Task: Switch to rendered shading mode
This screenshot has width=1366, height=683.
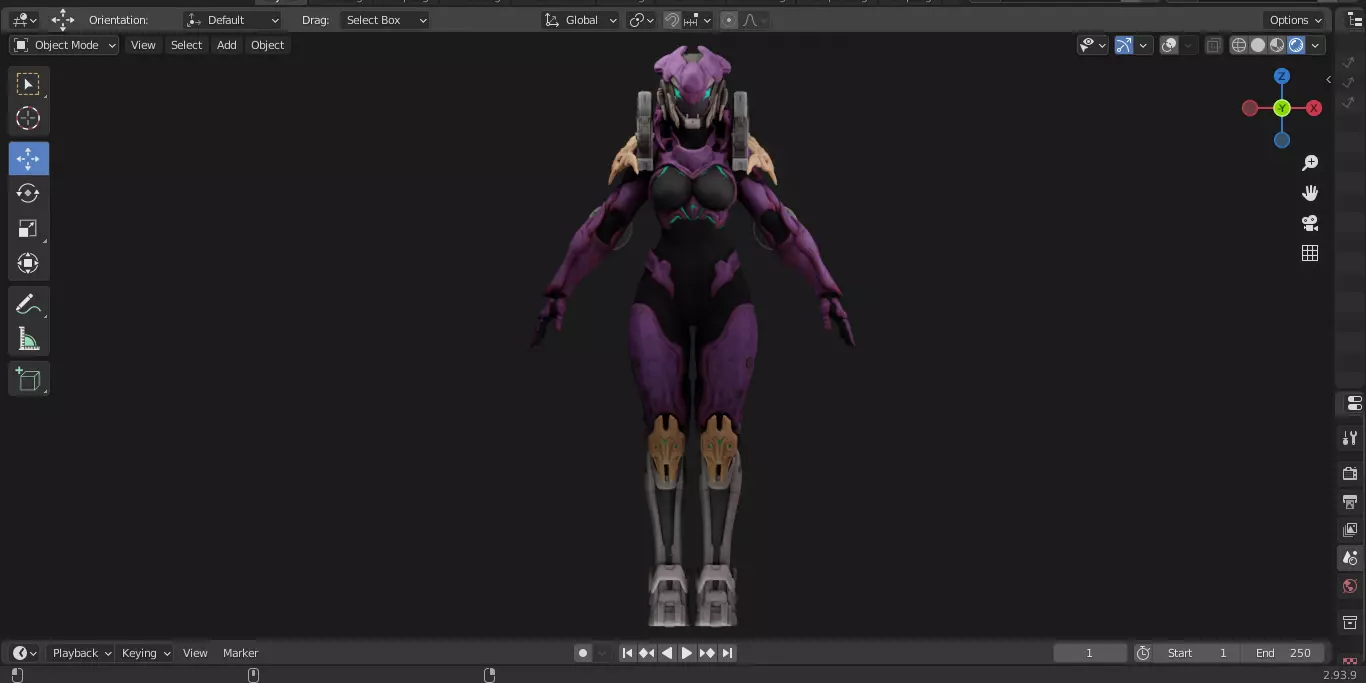Action: 1296,45
